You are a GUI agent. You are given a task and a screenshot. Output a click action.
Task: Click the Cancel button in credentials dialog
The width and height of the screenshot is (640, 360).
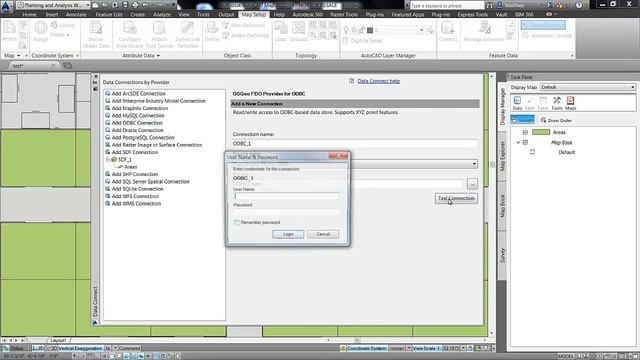click(x=323, y=234)
